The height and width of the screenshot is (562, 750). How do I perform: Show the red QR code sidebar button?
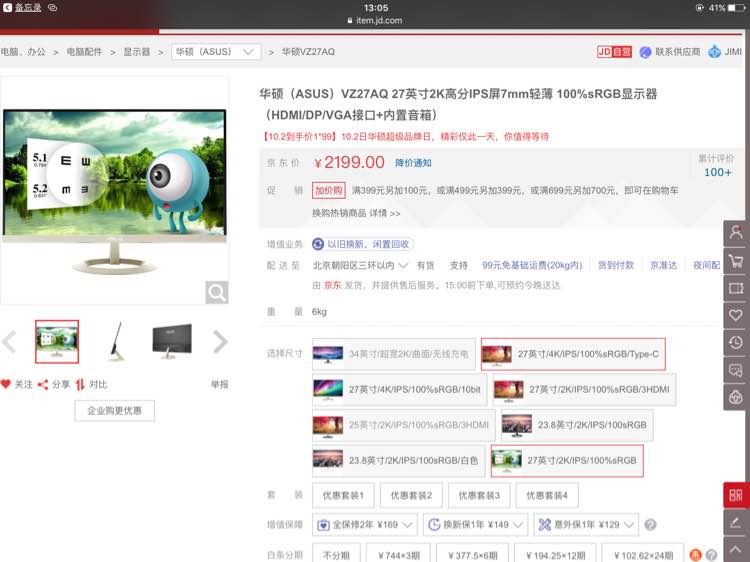tap(736, 495)
